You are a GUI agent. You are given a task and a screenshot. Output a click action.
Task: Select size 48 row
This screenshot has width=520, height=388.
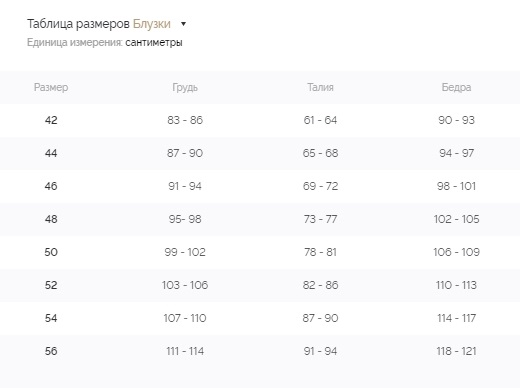coord(260,219)
